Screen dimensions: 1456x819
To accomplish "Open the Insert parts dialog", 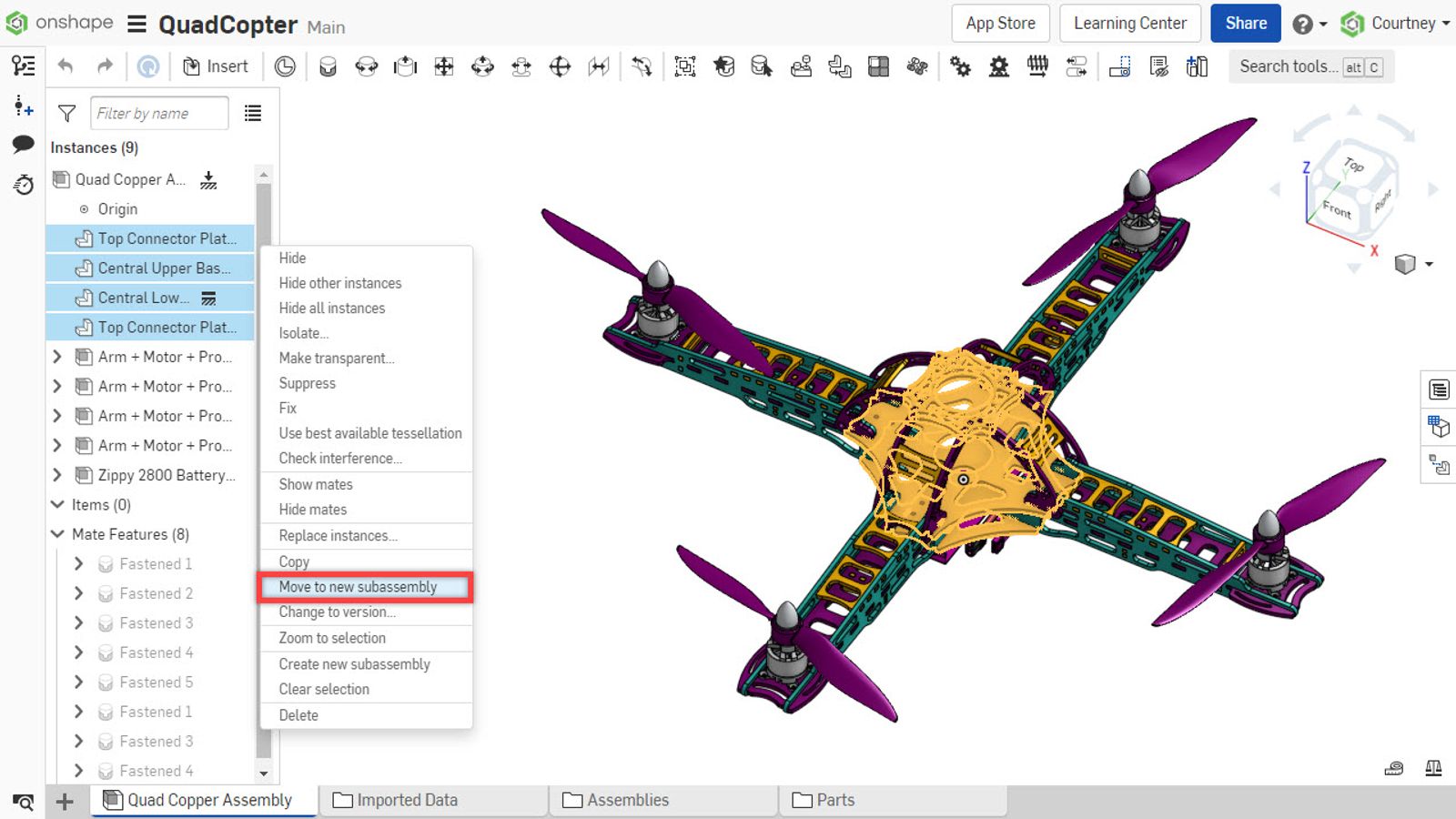I will (216, 66).
